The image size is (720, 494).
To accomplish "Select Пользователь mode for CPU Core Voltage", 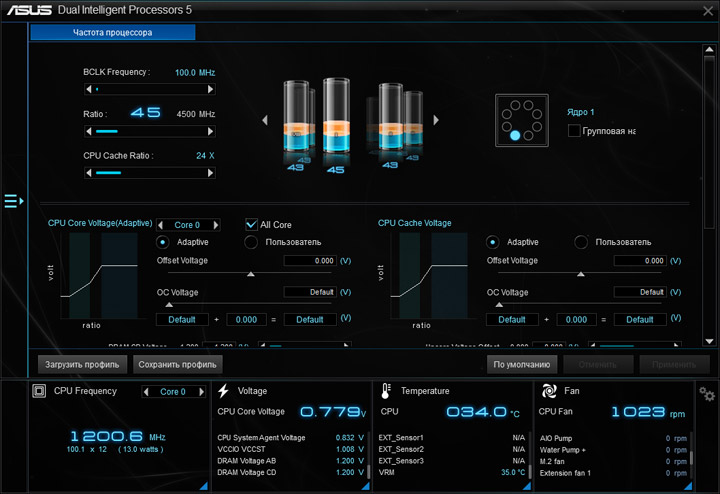I will click(251, 242).
